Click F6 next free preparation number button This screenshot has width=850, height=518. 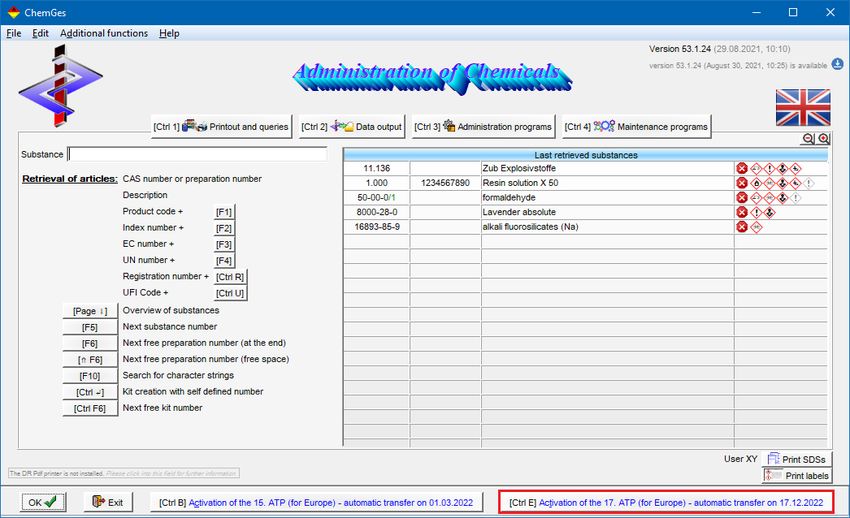click(90, 344)
